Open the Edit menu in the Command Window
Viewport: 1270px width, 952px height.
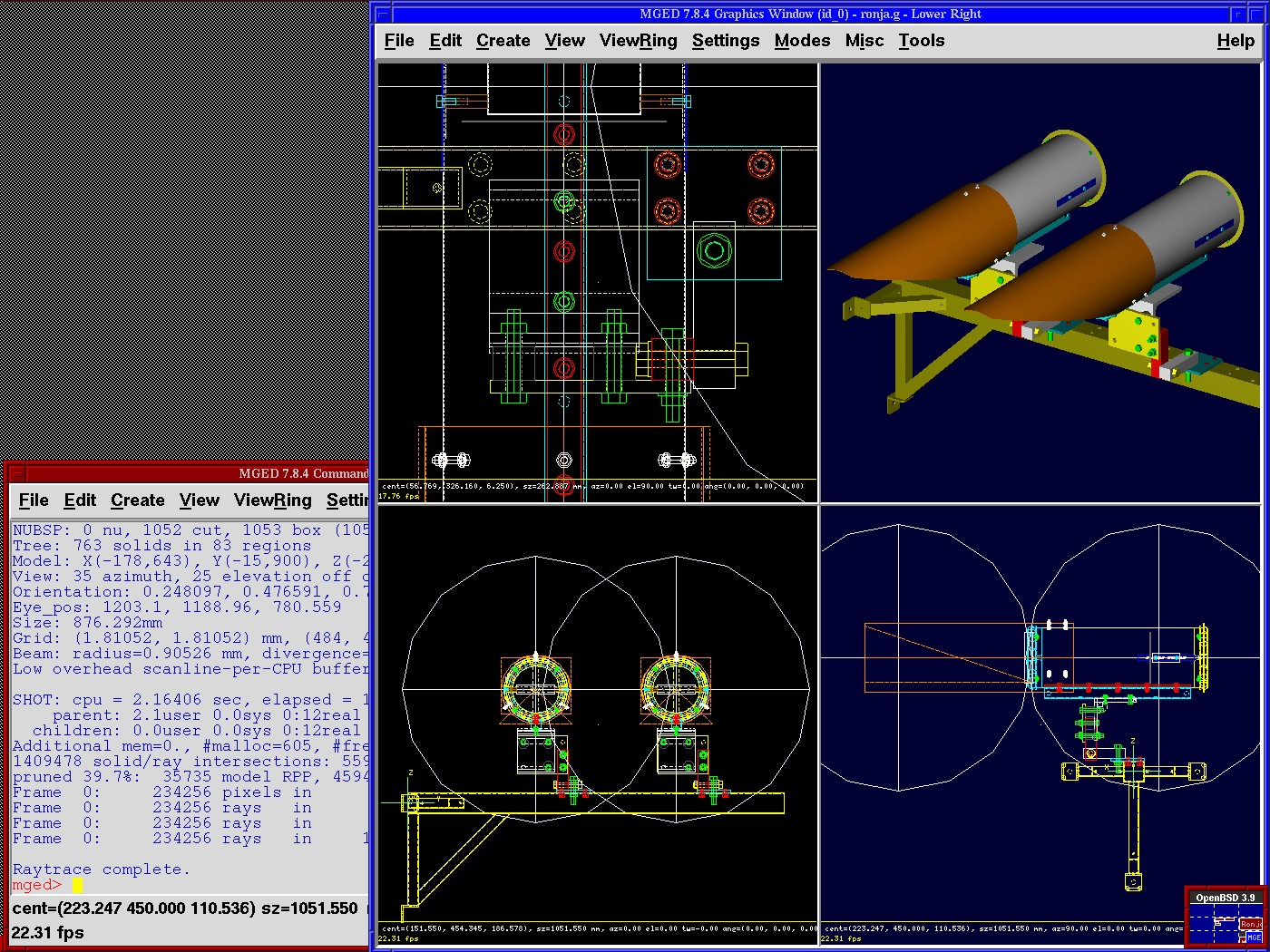click(80, 500)
